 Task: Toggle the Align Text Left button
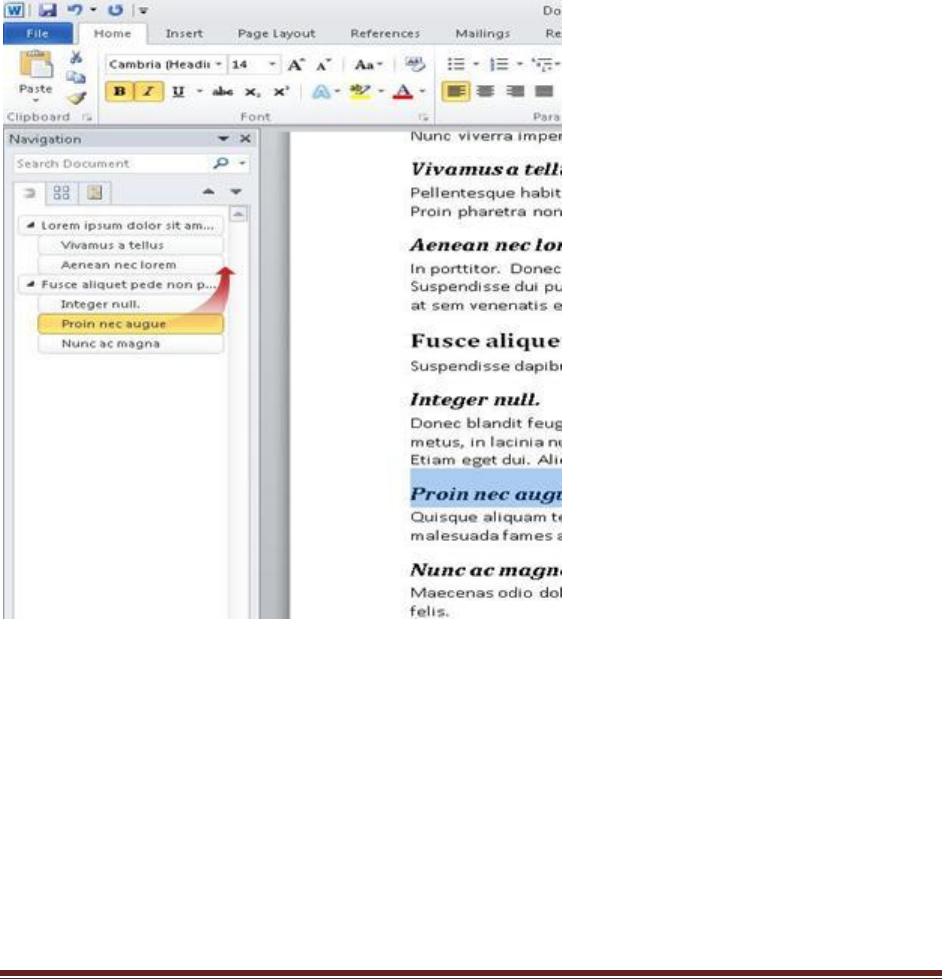tap(453, 91)
